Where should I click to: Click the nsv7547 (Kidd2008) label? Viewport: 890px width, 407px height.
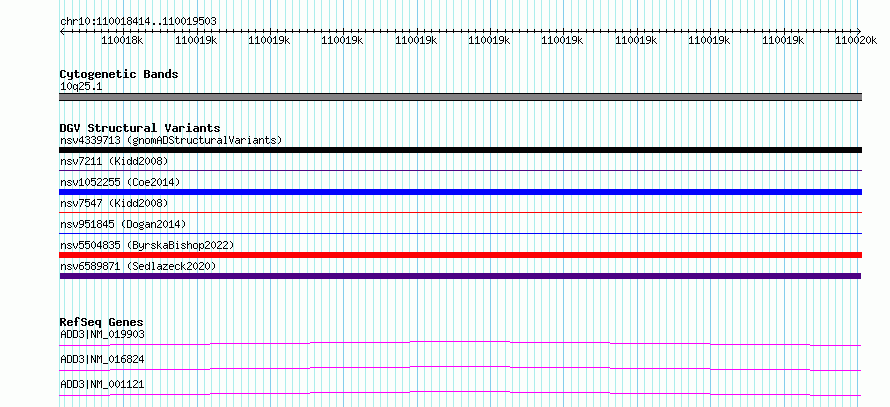click(x=114, y=203)
